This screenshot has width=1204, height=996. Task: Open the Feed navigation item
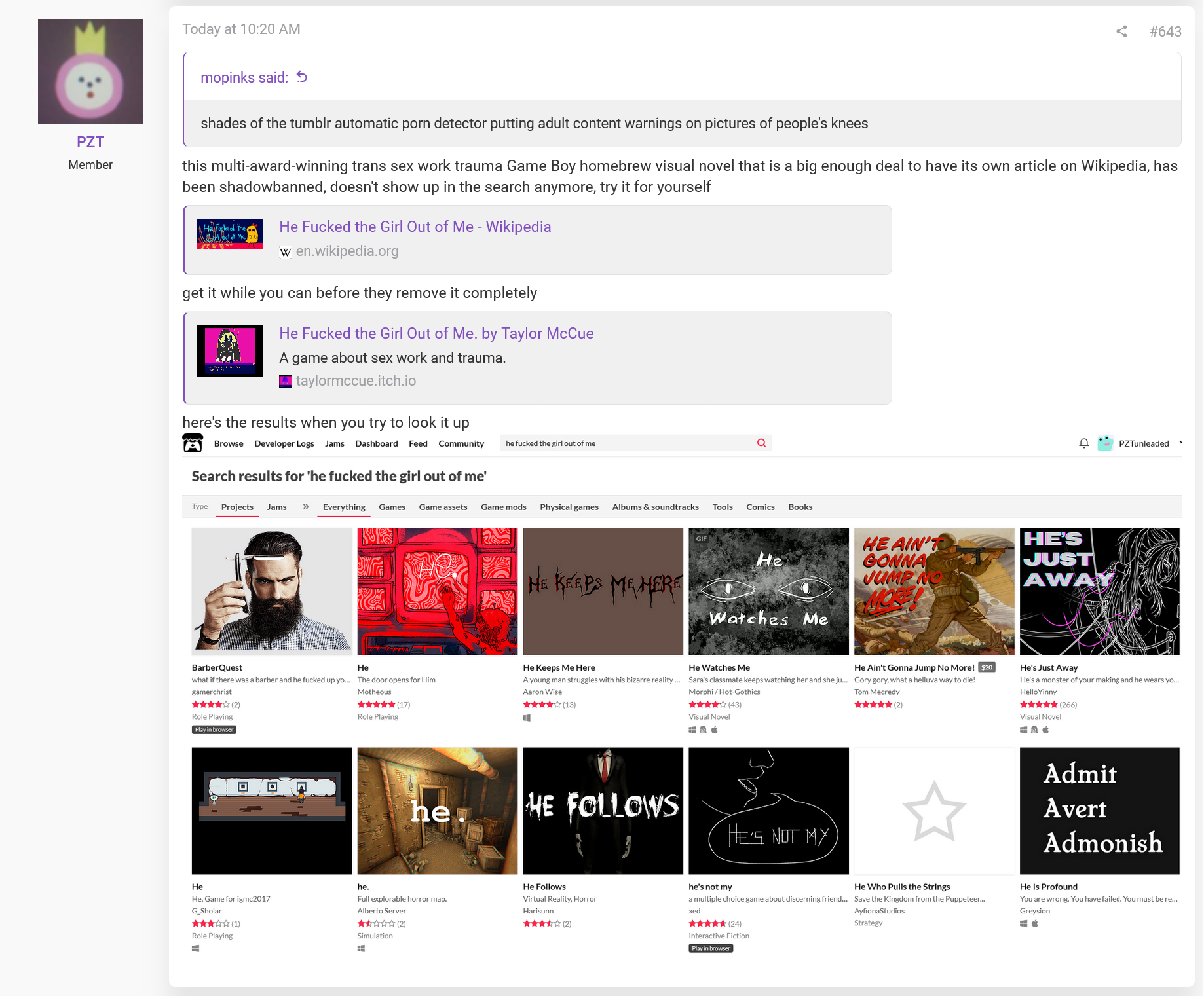pyautogui.click(x=418, y=443)
